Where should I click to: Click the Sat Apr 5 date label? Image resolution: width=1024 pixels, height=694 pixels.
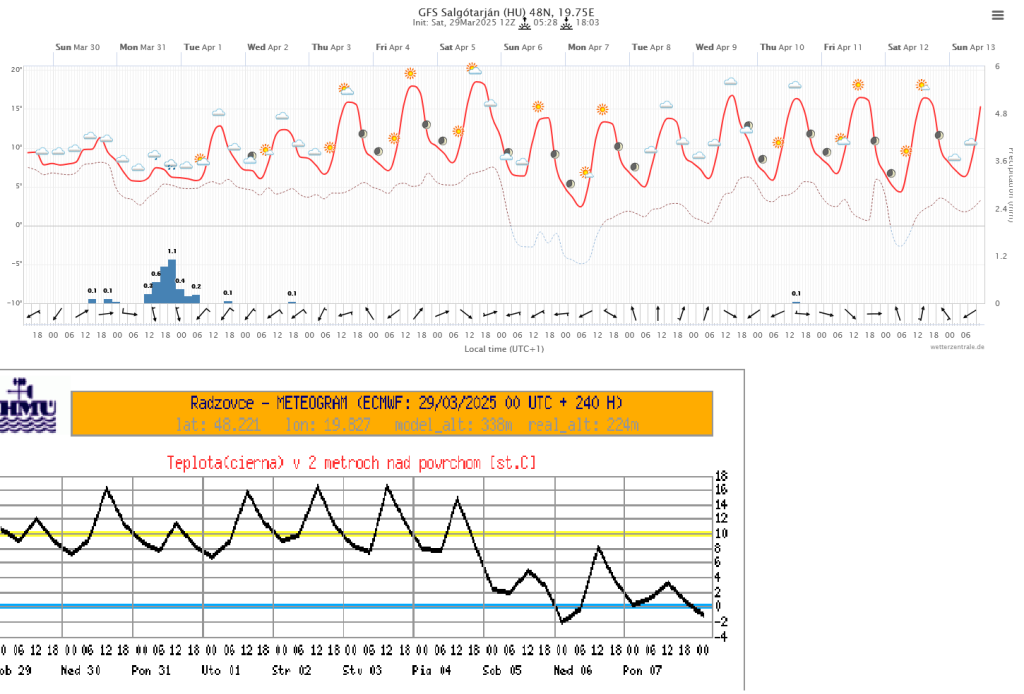point(457,47)
